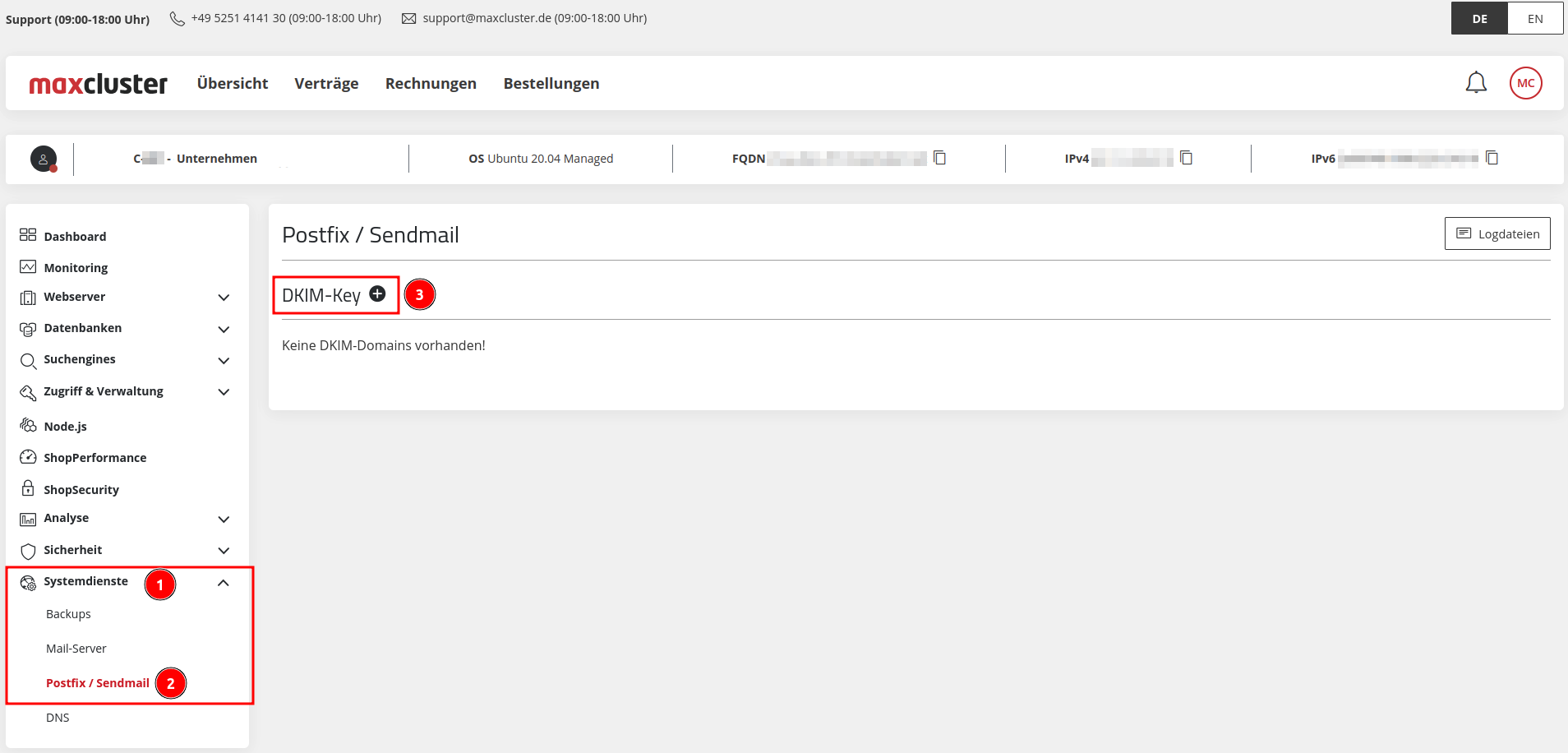Screen dimensions: 1568x753
Task: Click the Webserver sidebar icon
Action: pyautogui.click(x=28, y=298)
